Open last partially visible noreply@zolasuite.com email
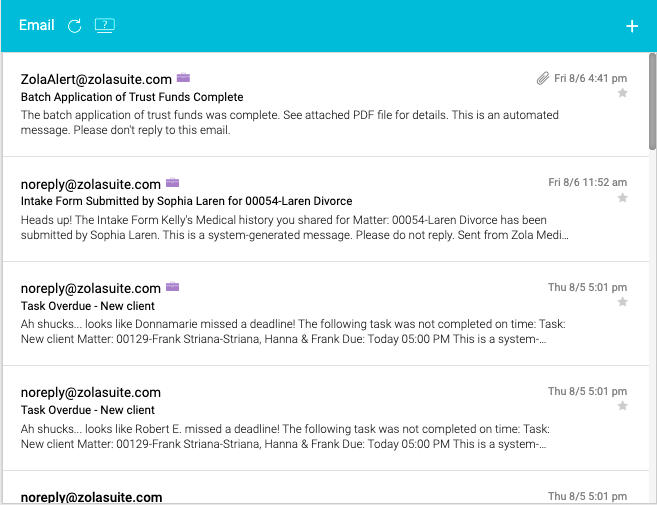 tap(326, 488)
